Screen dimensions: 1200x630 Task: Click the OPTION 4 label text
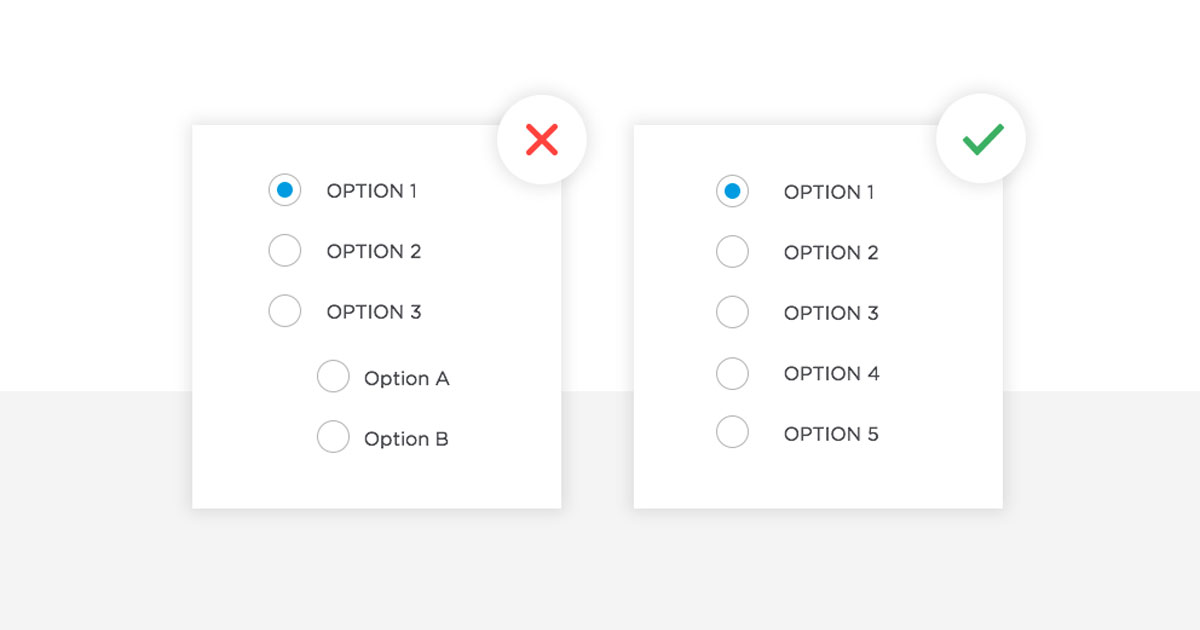coord(832,374)
